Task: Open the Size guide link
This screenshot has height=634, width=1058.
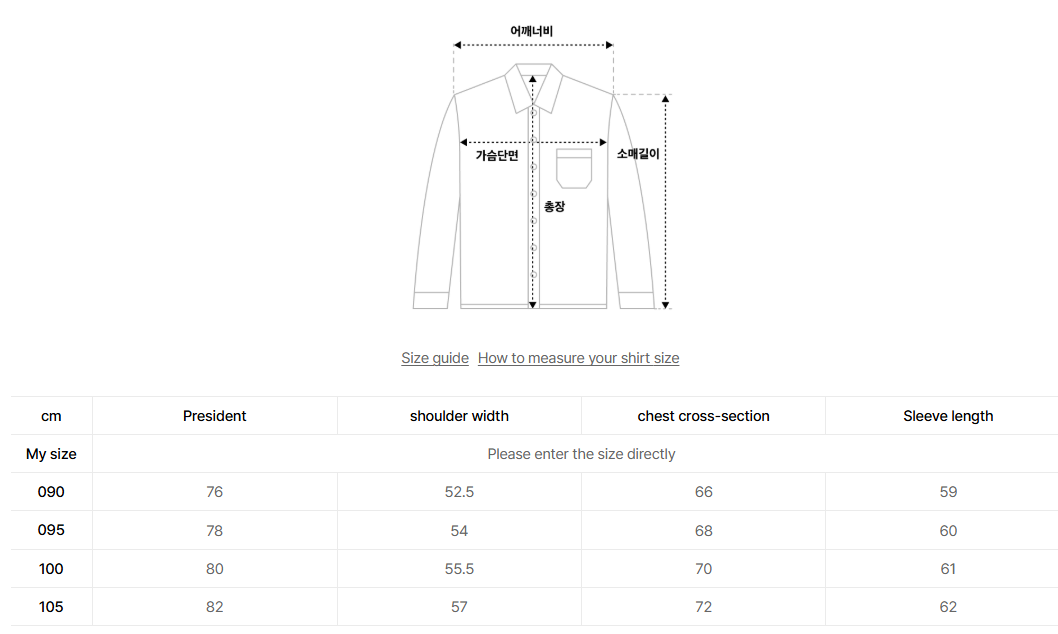Action: [x=435, y=357]
